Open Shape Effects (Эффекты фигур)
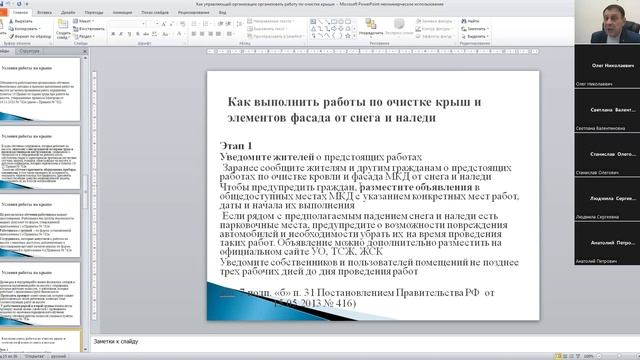 click(x=435, y=36)
